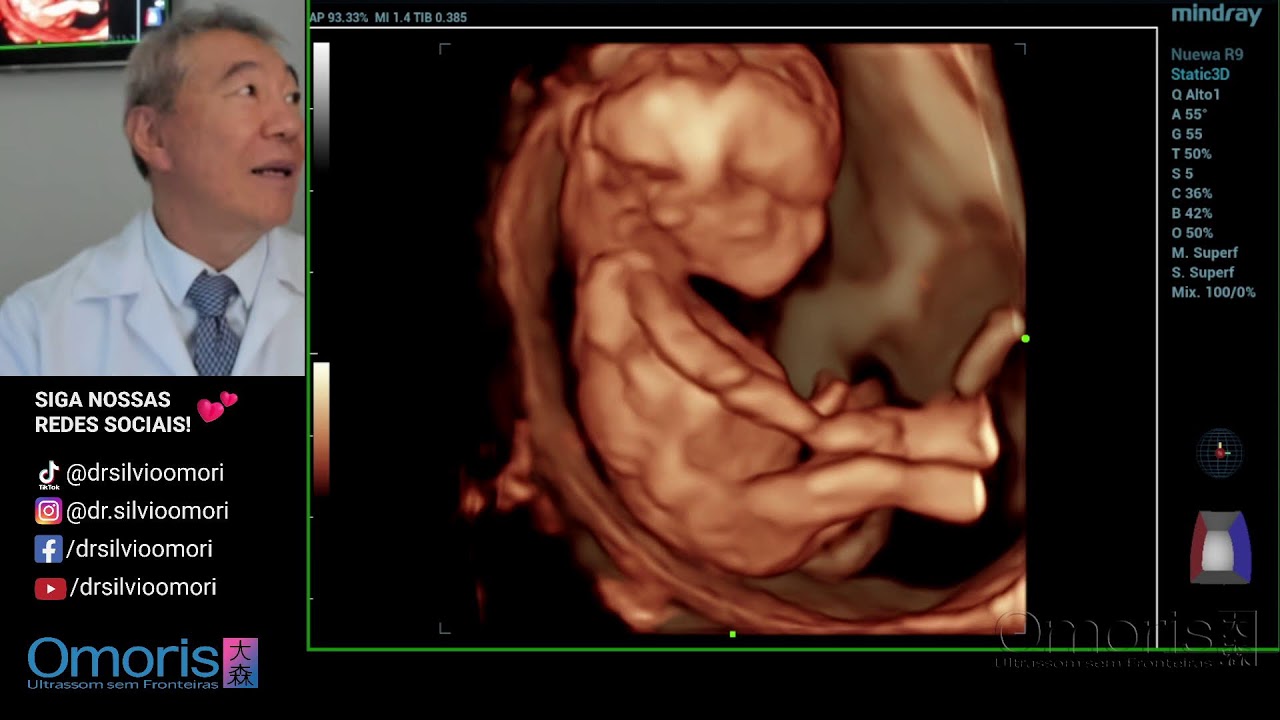Click the 'S 5' parameter

[1182, 174]
